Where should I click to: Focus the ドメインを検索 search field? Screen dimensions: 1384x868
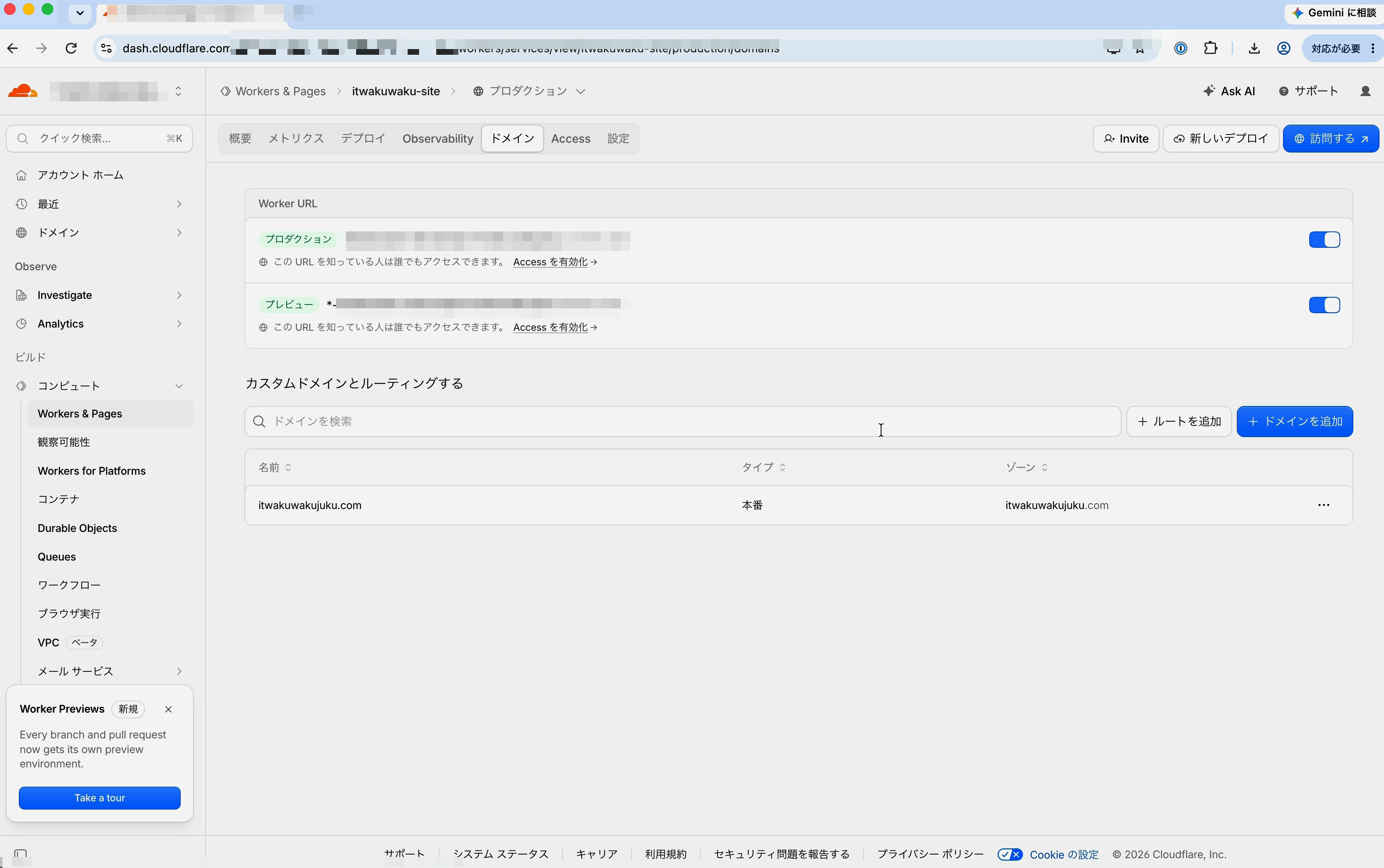[x=682, y=422]
